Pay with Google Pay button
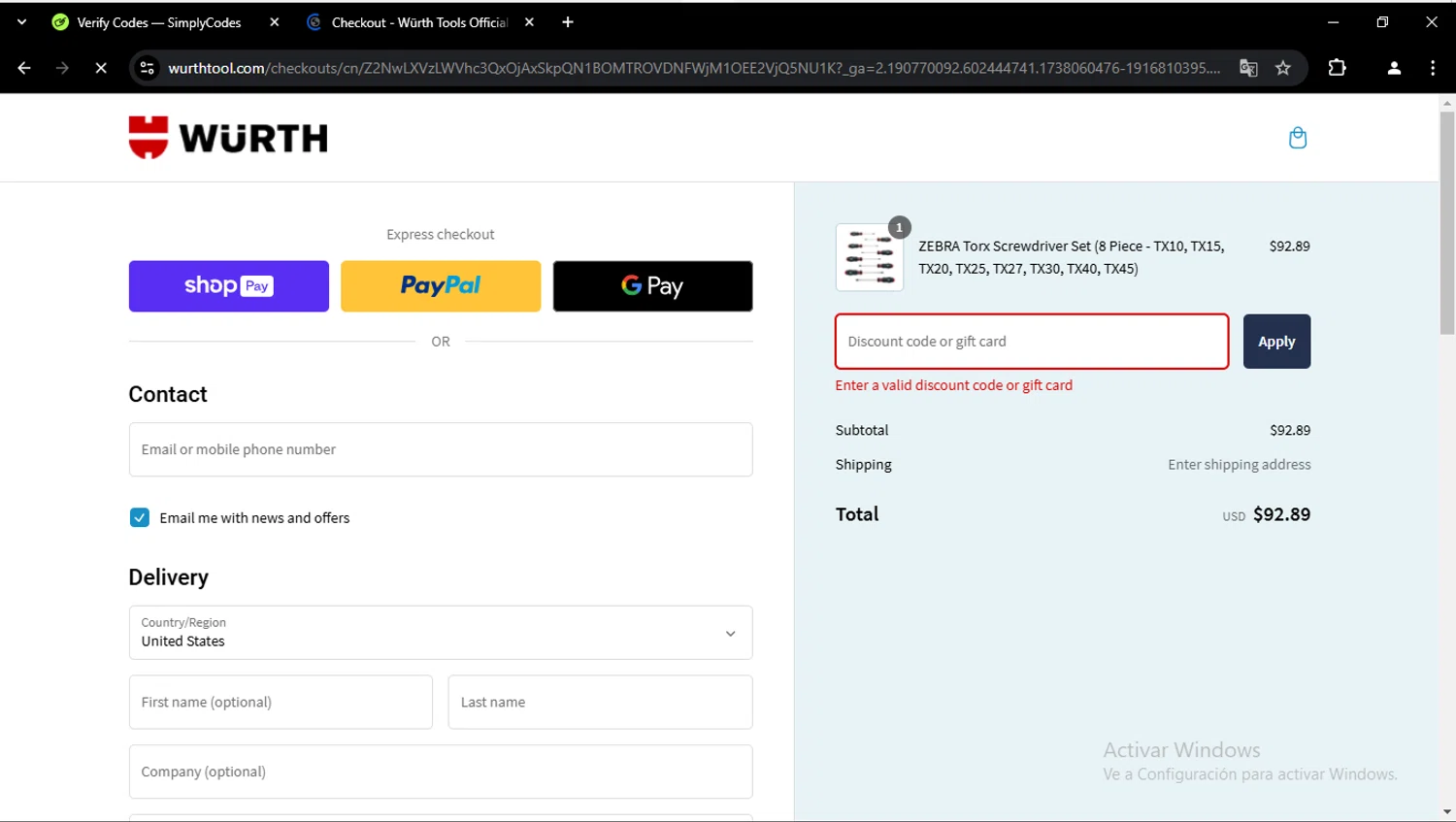This screenshot has height=822, width=1456. pyautogui.click(x=652, y=286)
